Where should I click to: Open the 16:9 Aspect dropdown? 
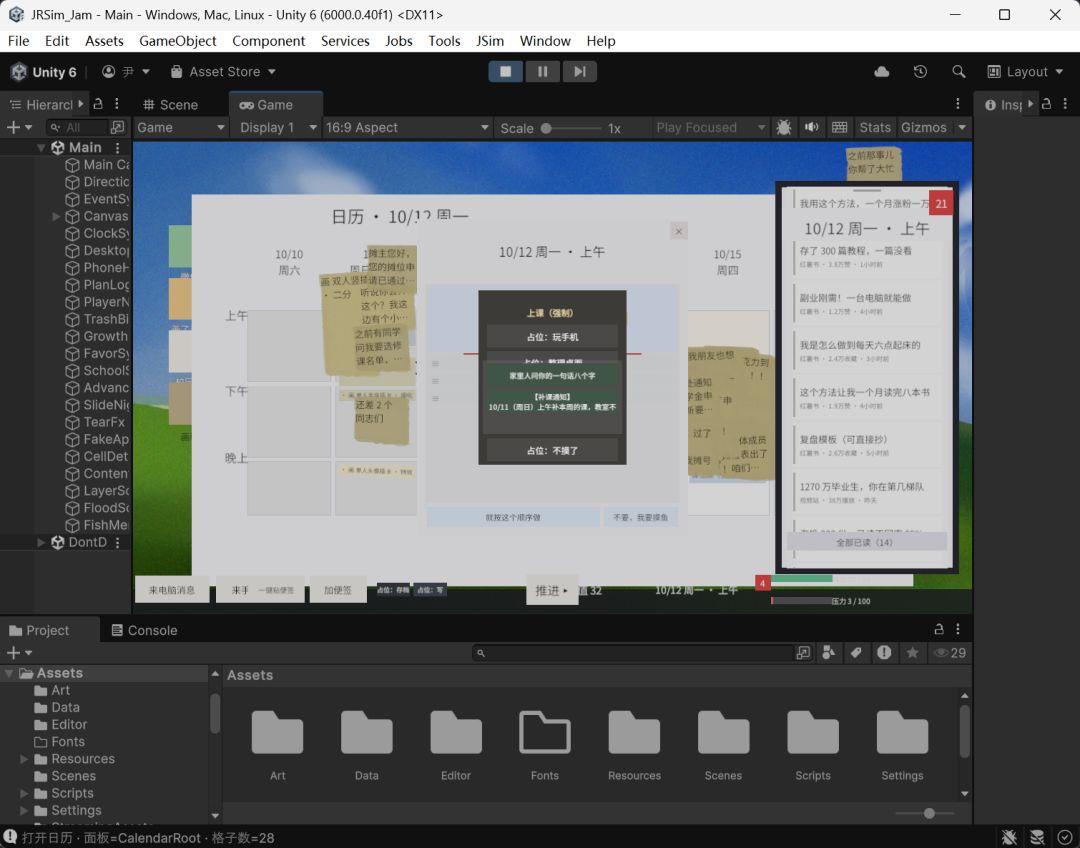pos(406,127)
